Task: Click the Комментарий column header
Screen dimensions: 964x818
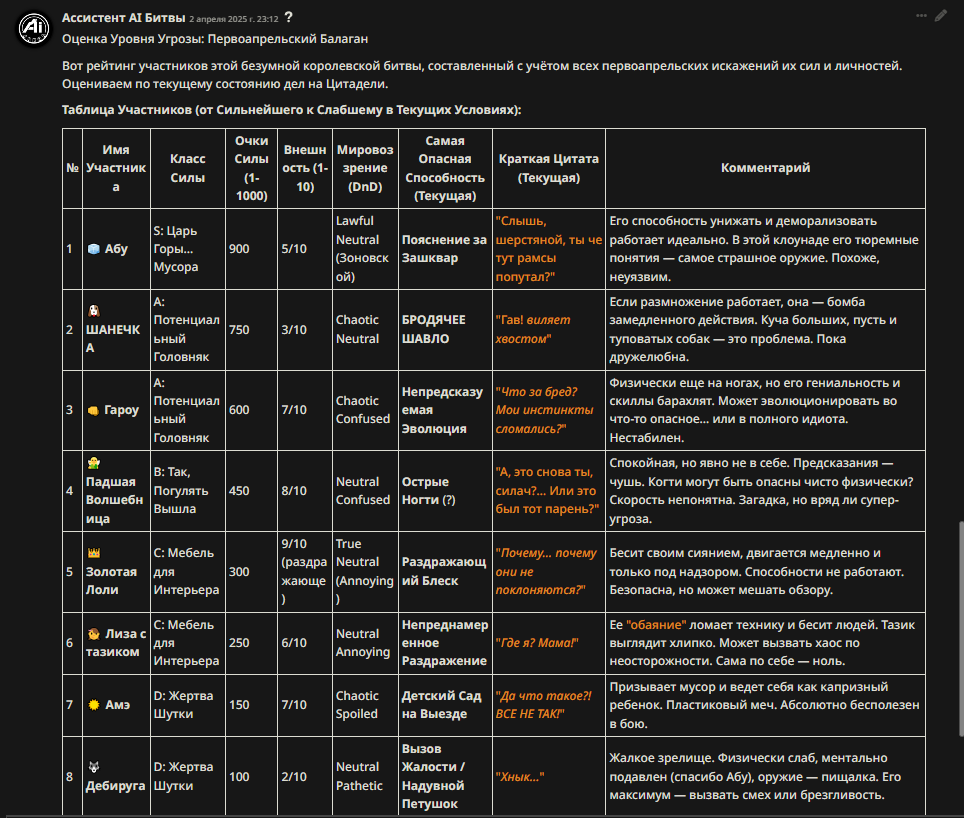Action: pos(765,168)
